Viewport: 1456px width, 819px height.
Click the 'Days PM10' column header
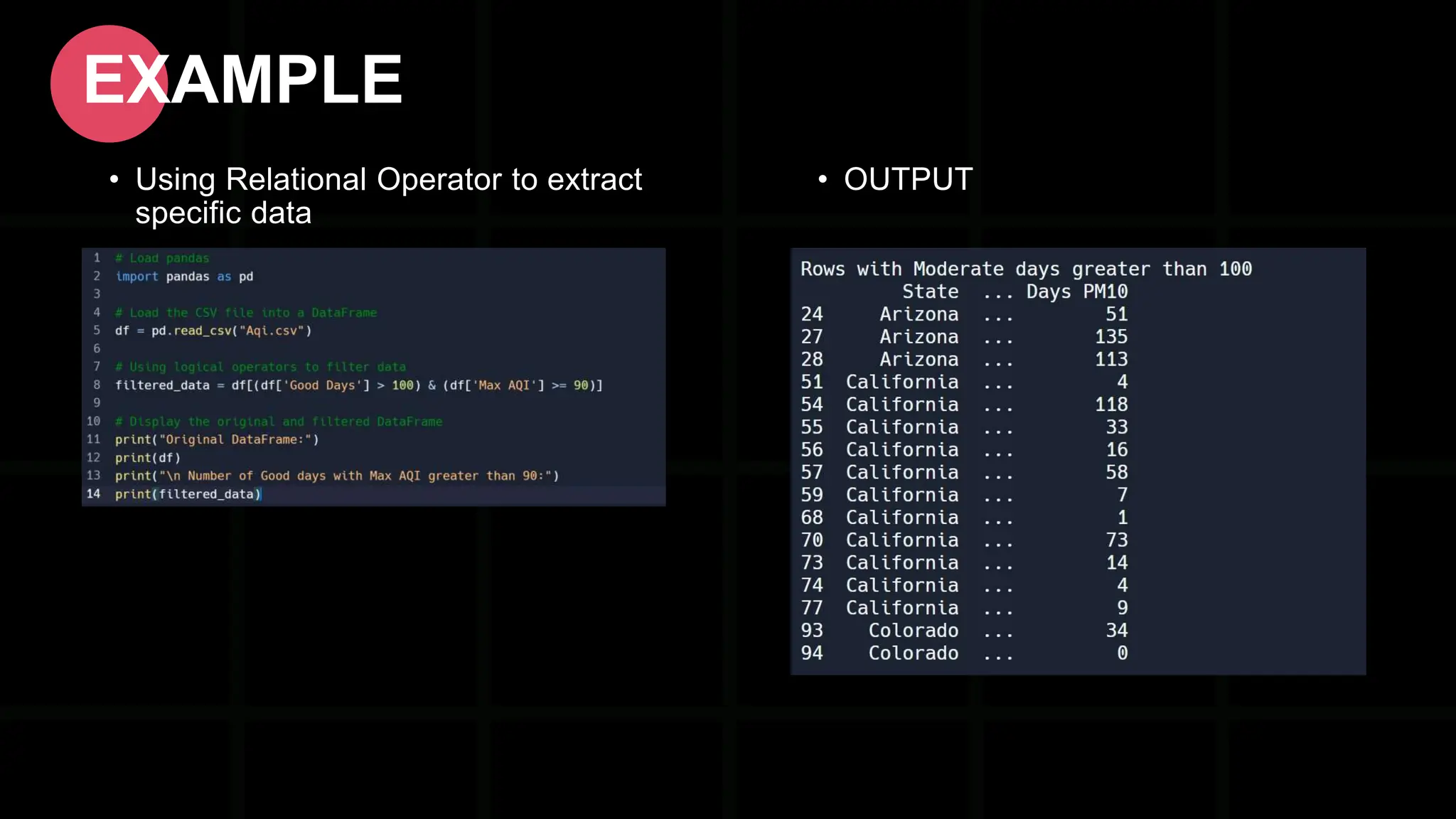pos(1076,291)
